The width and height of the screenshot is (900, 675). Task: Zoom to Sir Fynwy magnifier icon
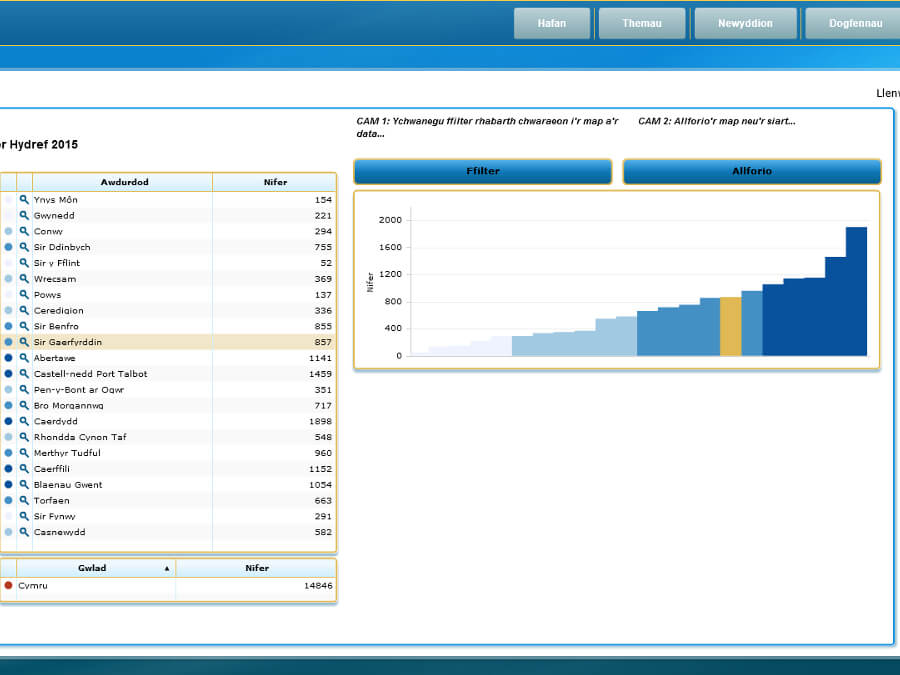(x=24, y=516)
